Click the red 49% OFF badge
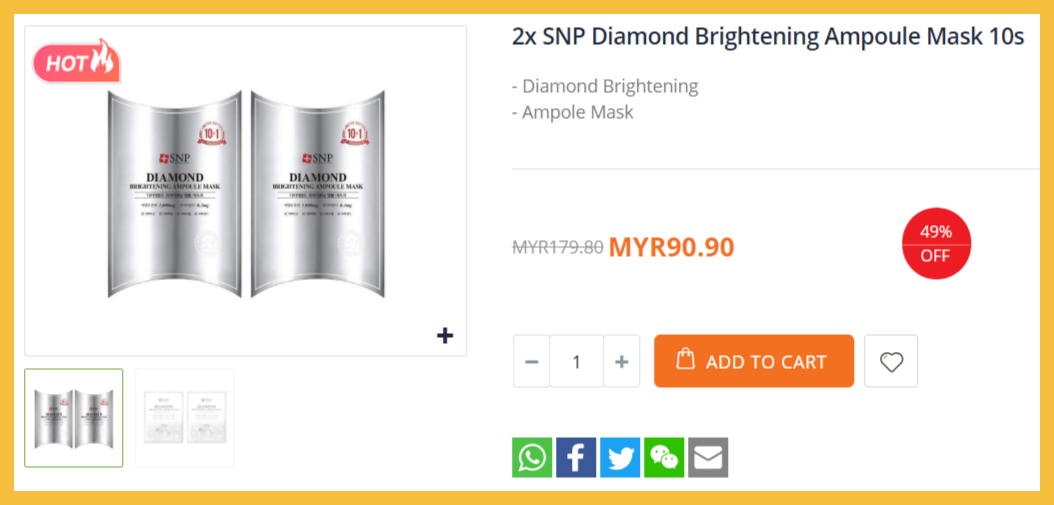This screenshot has width=1054, height=505. tap(936, 243)
